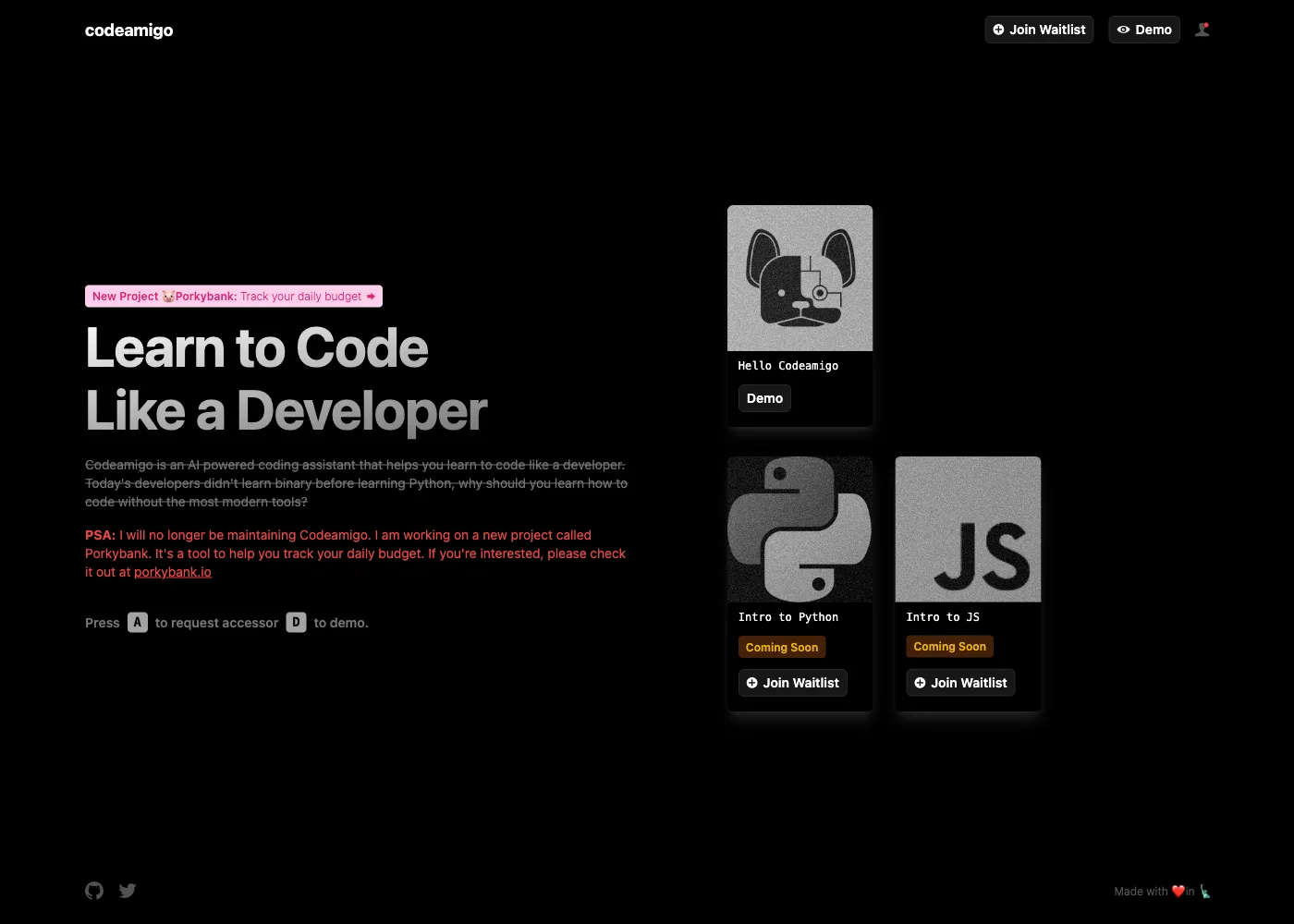Viewport: 1294px width, 924px height.
Task: Join Waitlist for Intro to Python
Action: click(x=793, y=683)
